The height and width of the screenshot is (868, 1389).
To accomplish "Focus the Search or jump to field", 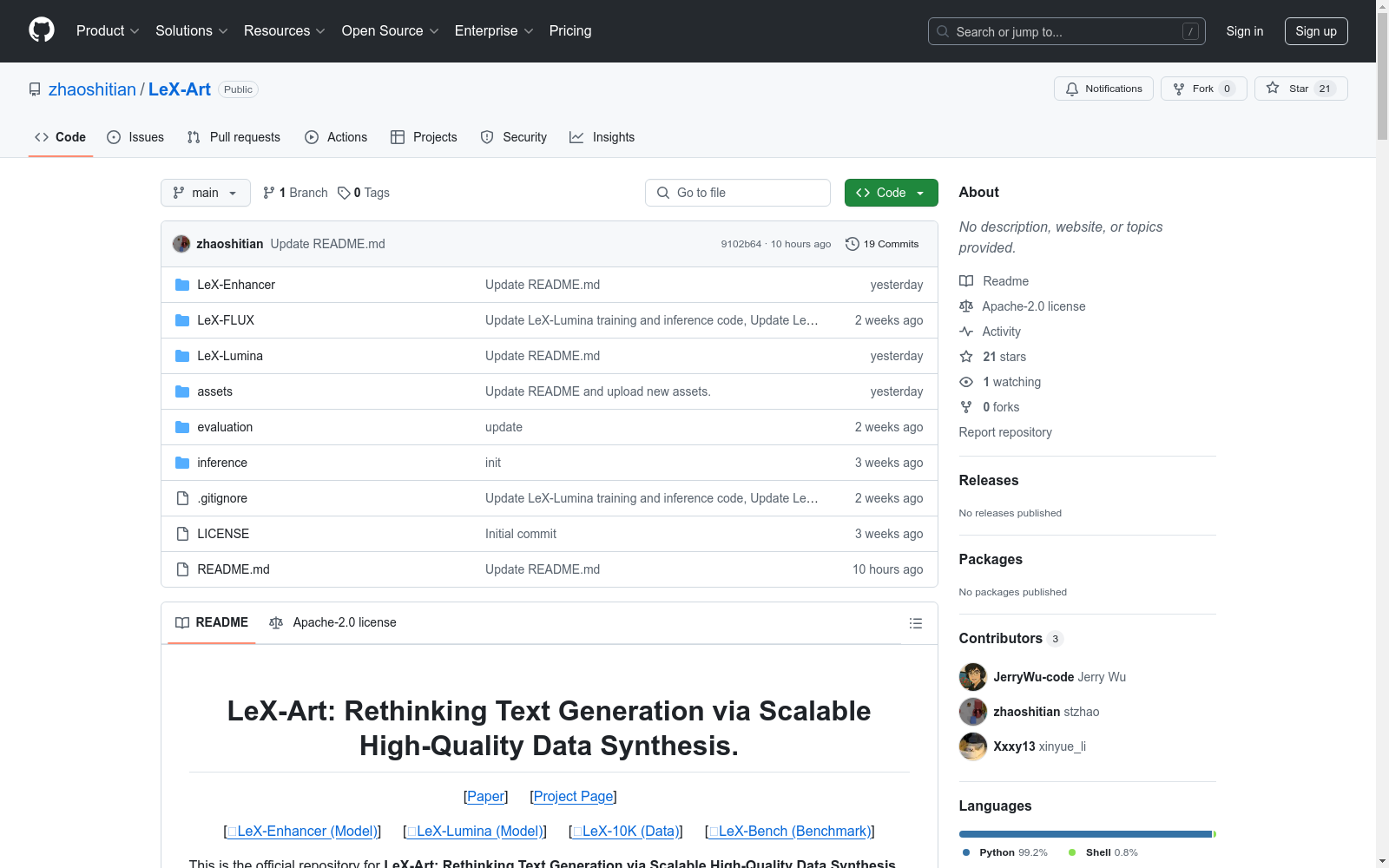I will click(x=1067, y=31).
